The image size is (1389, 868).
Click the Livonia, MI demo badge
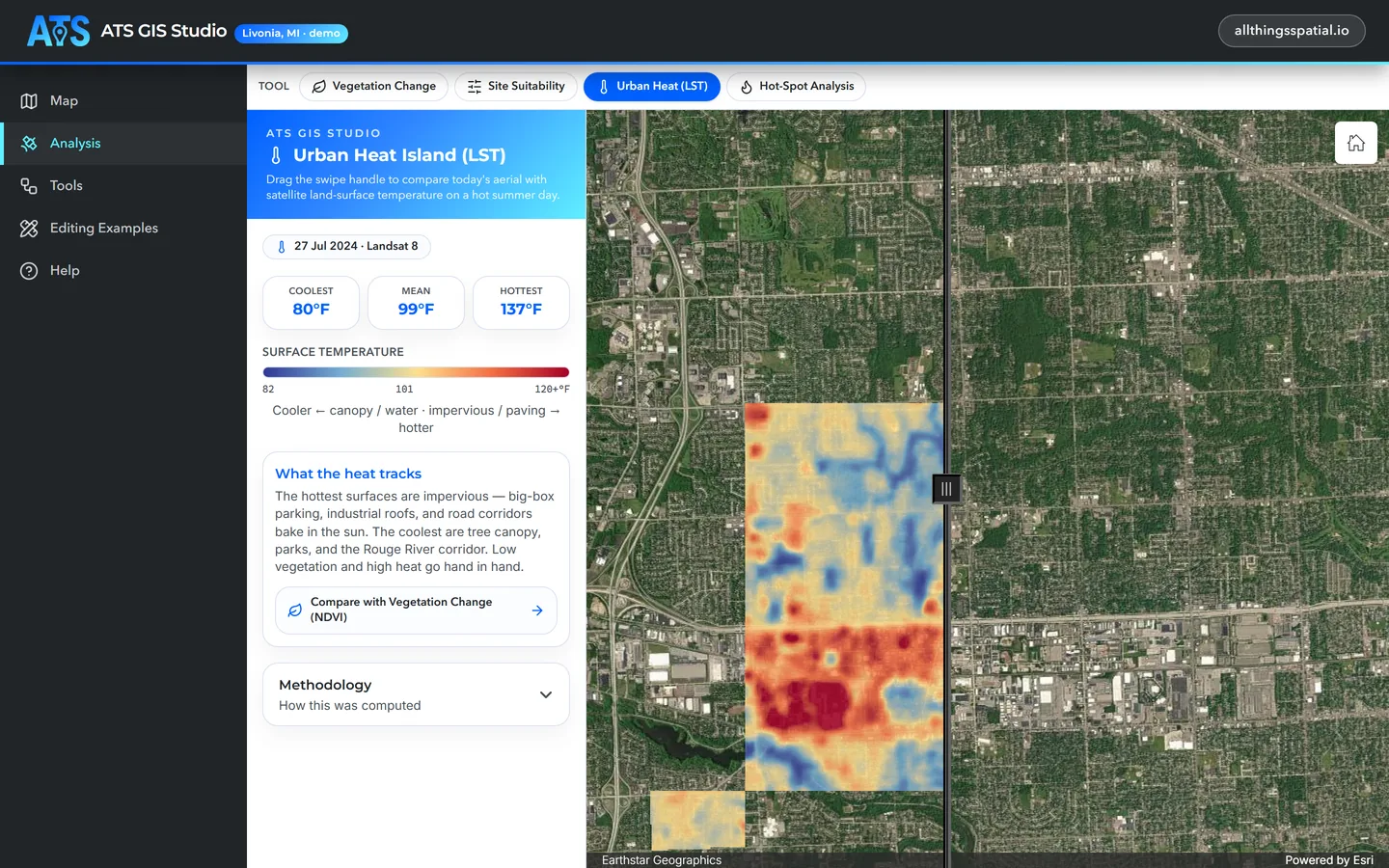(291, 34)
